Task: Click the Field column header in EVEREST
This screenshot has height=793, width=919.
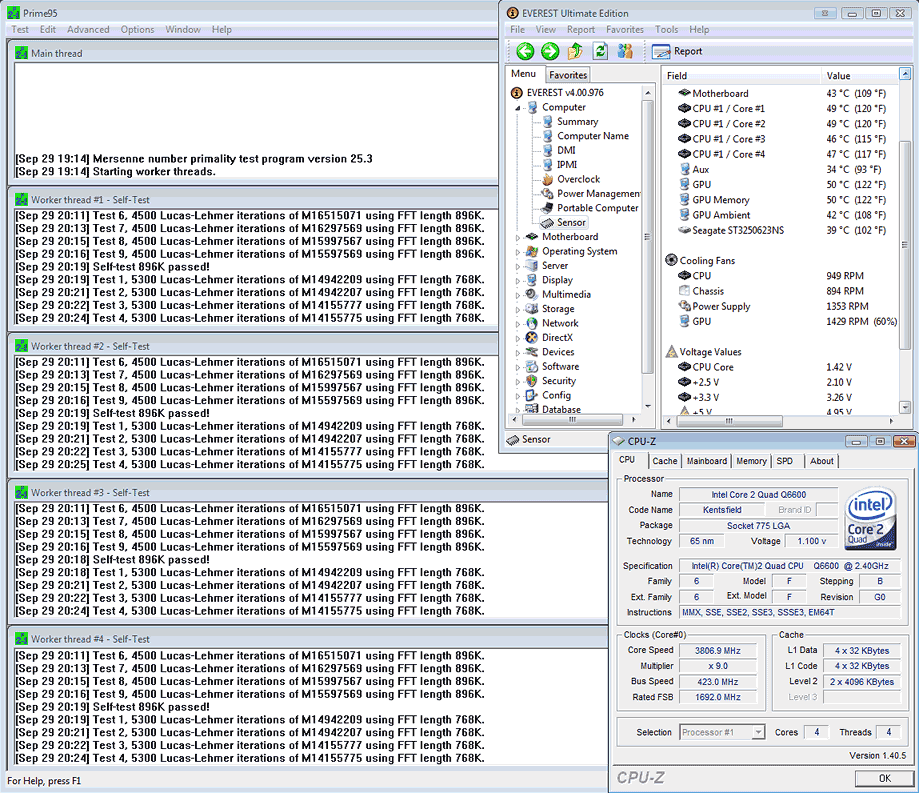Action: 741,76
